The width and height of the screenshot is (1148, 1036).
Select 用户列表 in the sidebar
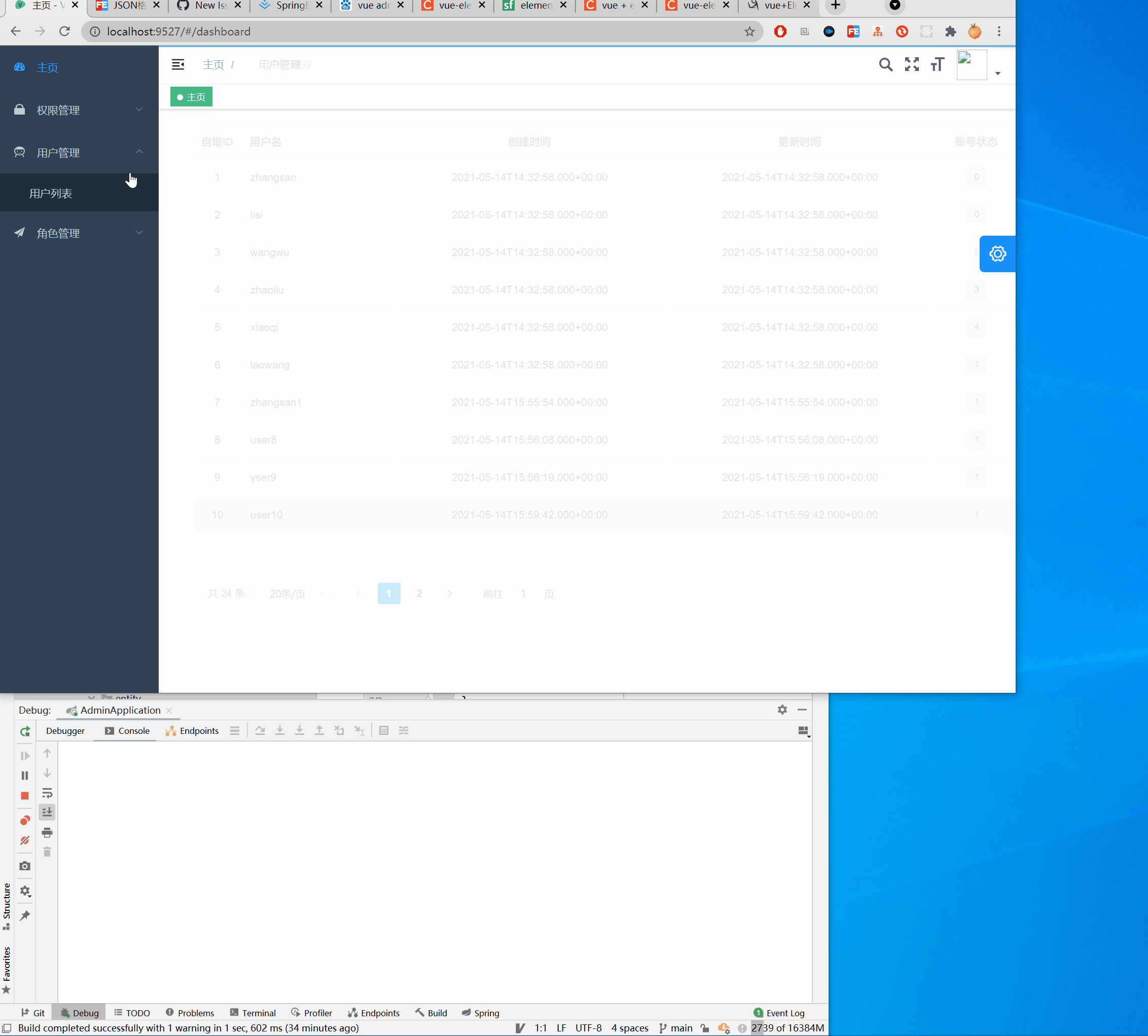(x=79, y=193)
